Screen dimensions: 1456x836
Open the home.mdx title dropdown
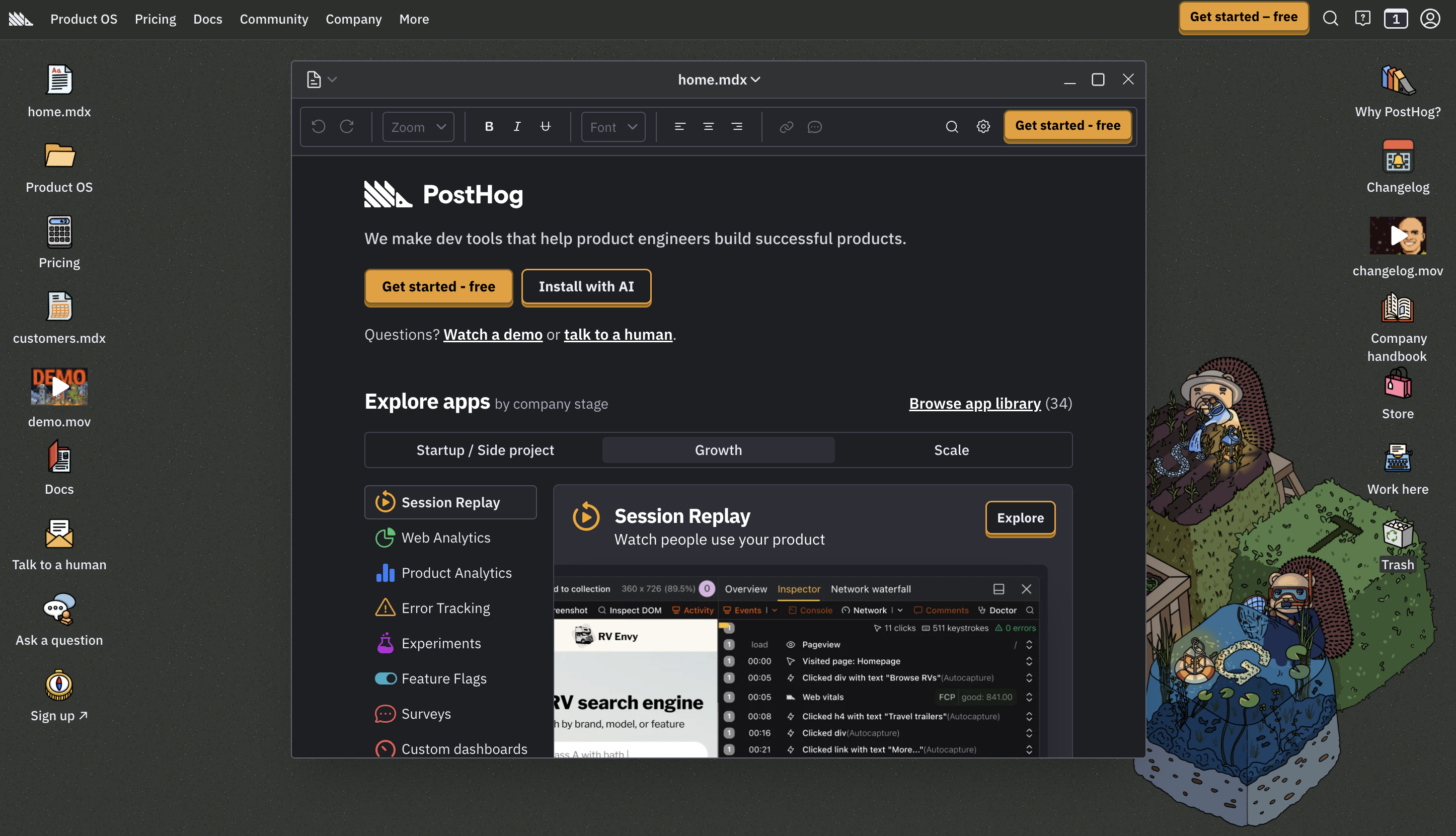[x=718, y=79]
